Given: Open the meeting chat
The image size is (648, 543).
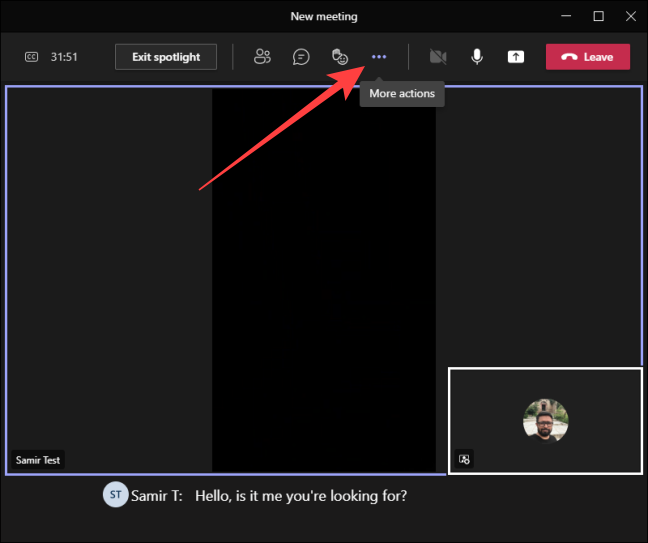Looking at the screenshot, I should pyautogui.click(x=301, y=57).
